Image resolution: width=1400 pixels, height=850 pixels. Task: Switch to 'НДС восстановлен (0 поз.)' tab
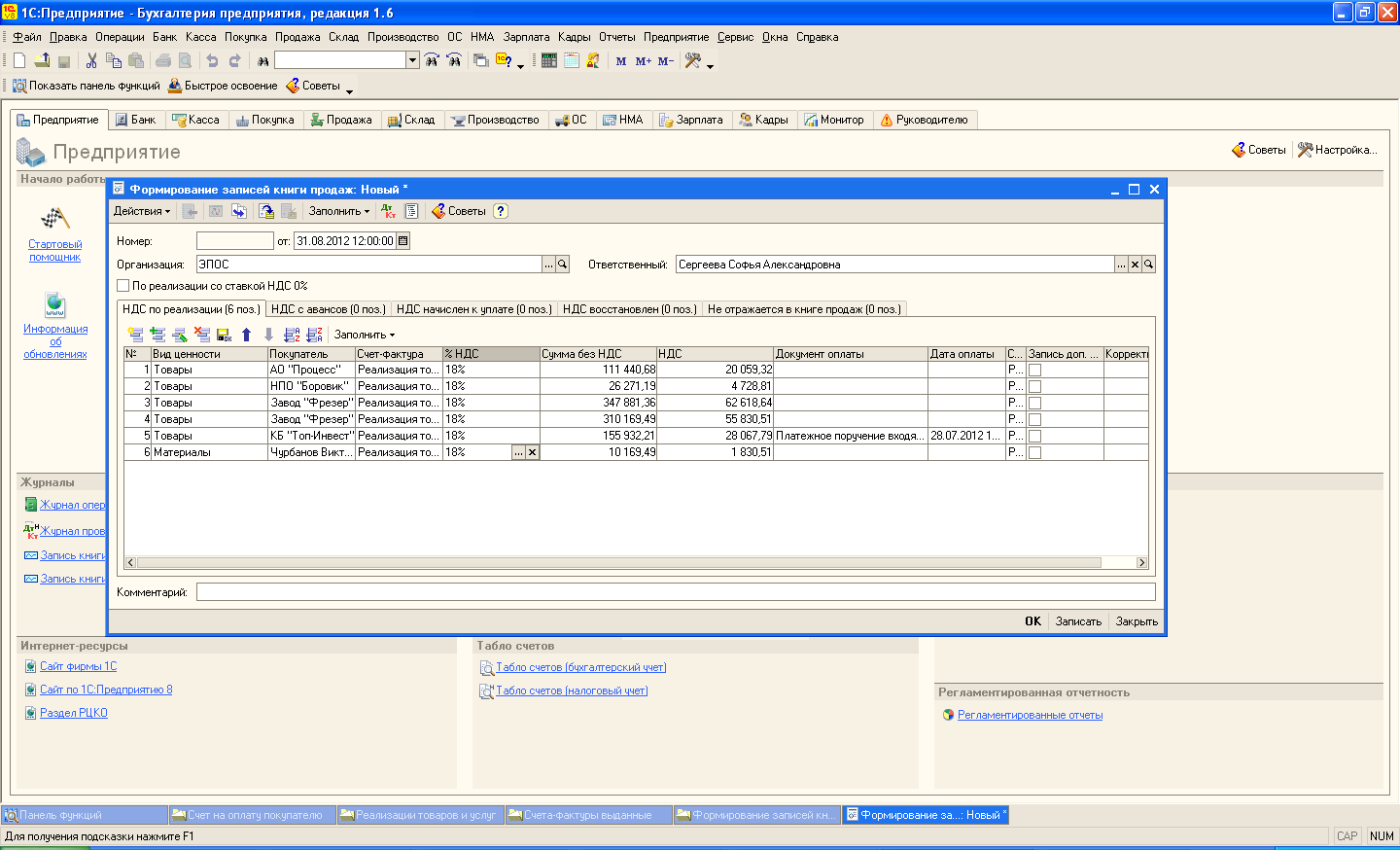(630, 309)
